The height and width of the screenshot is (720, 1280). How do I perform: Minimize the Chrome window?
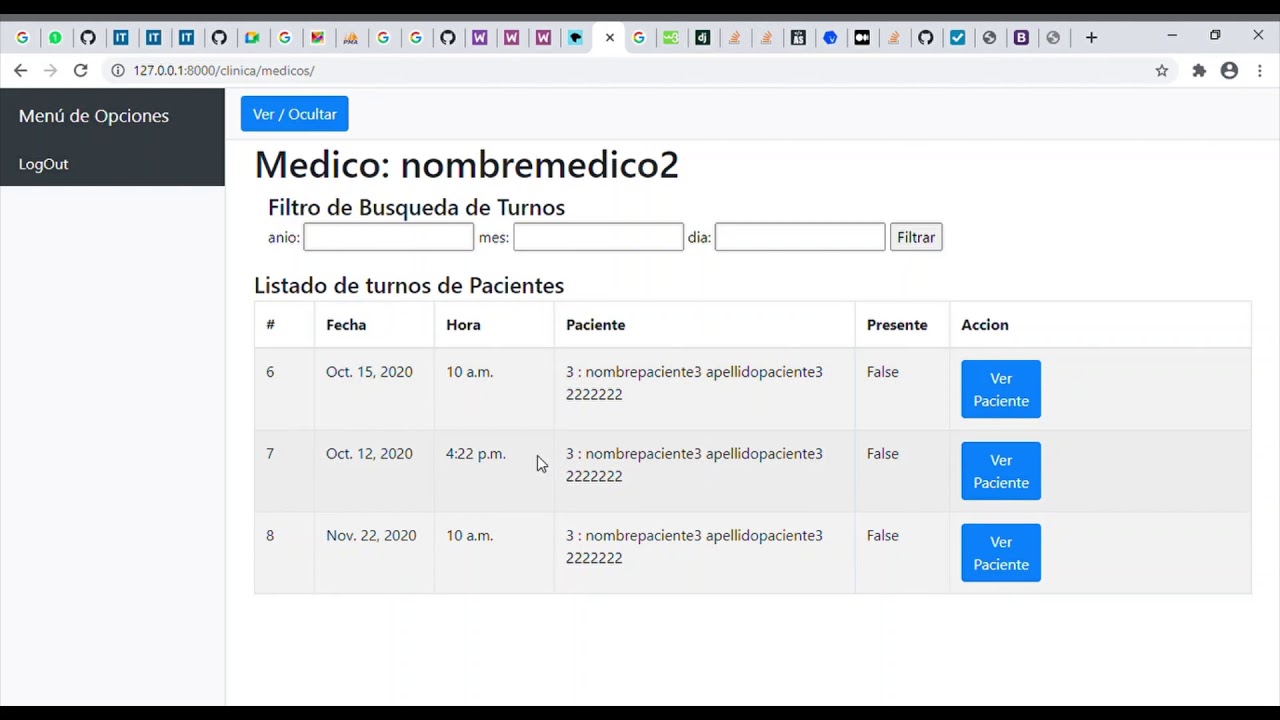click(x=1172, y=36)
